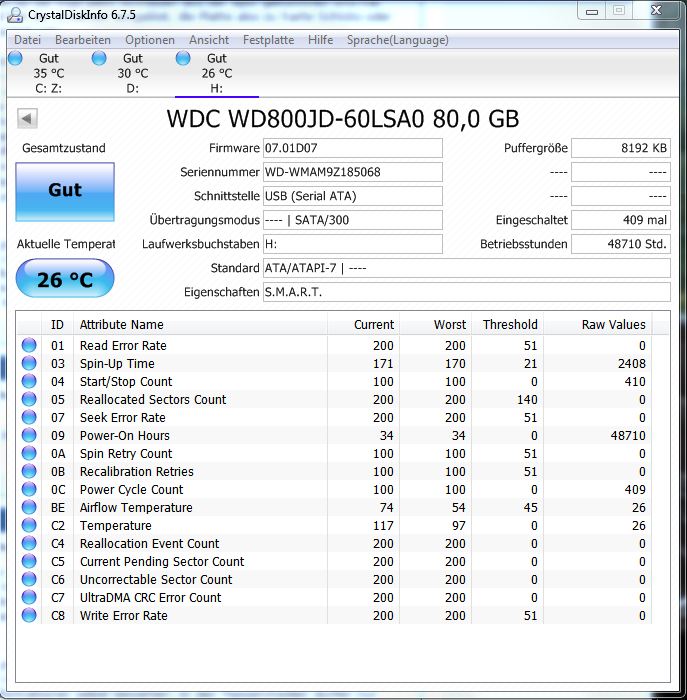Click the status orb for Power Cycle Count
This screenshot has height=700, width=687.
[29, 489]
